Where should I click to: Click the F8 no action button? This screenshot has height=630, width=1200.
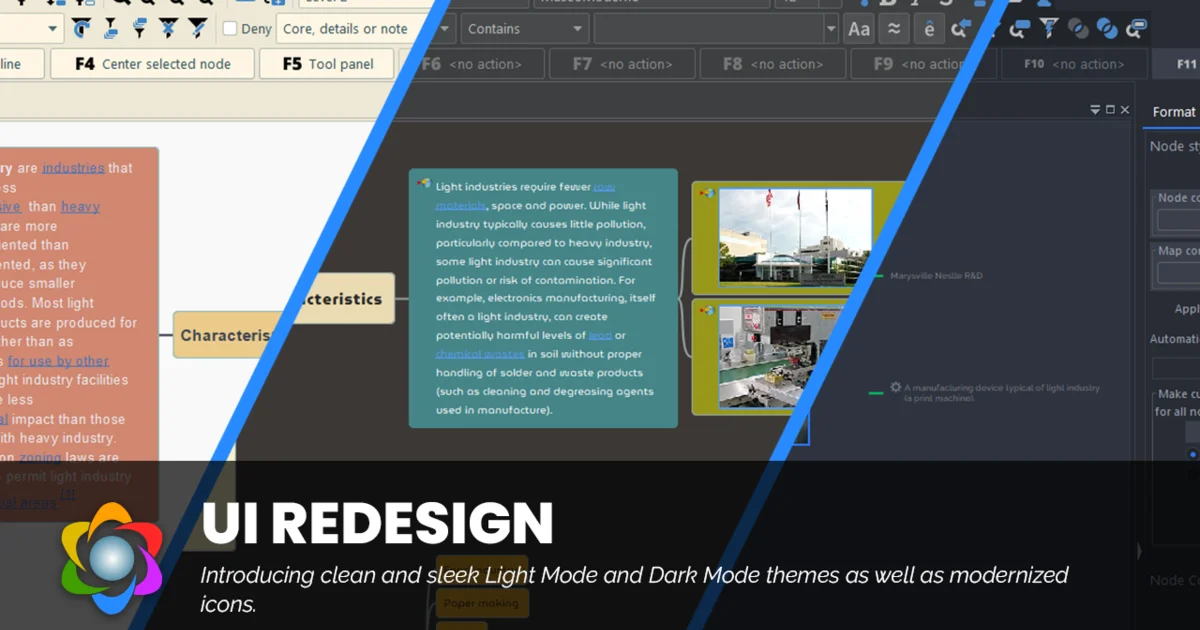772,64
